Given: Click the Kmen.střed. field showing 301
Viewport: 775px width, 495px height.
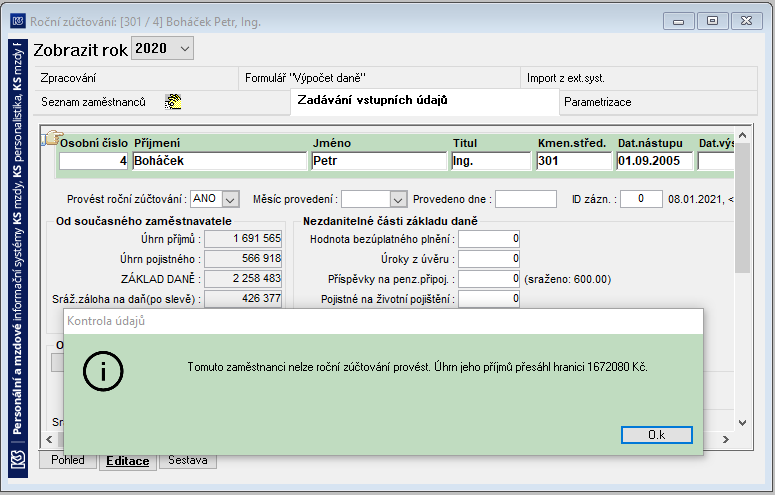Looking at the screenshot, I should tap(574, 161).
